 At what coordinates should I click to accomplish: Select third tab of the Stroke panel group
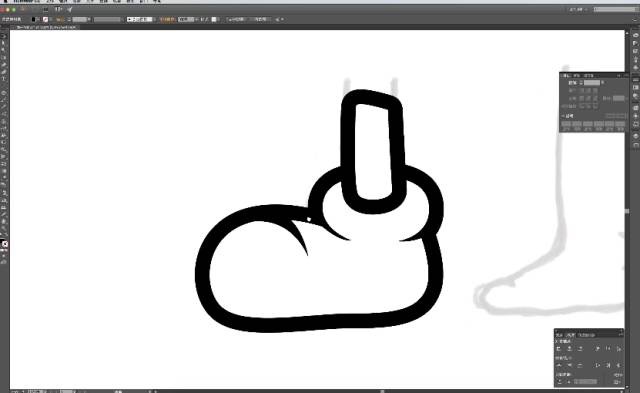(x=589, y=76)
